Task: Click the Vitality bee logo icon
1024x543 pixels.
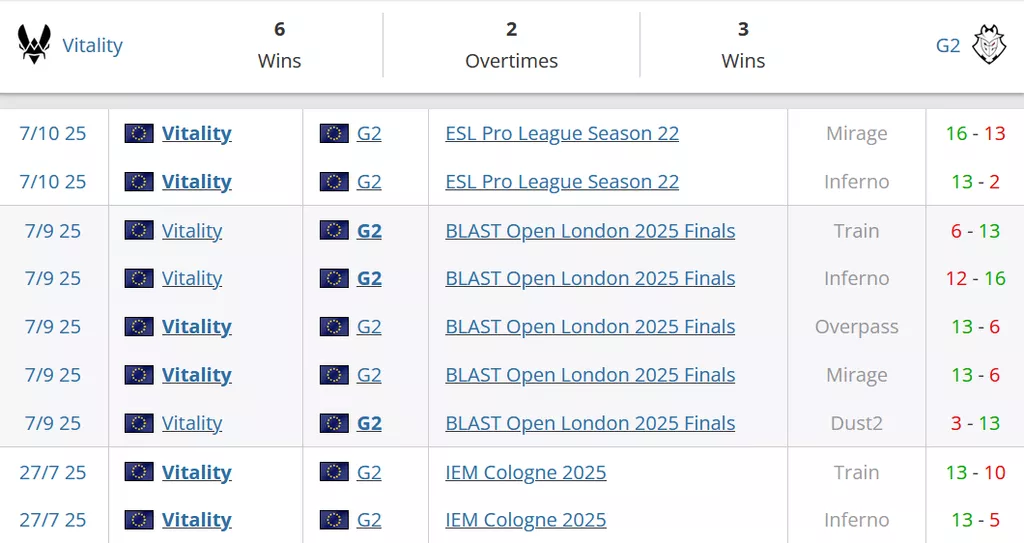Action: click(34, 45)
